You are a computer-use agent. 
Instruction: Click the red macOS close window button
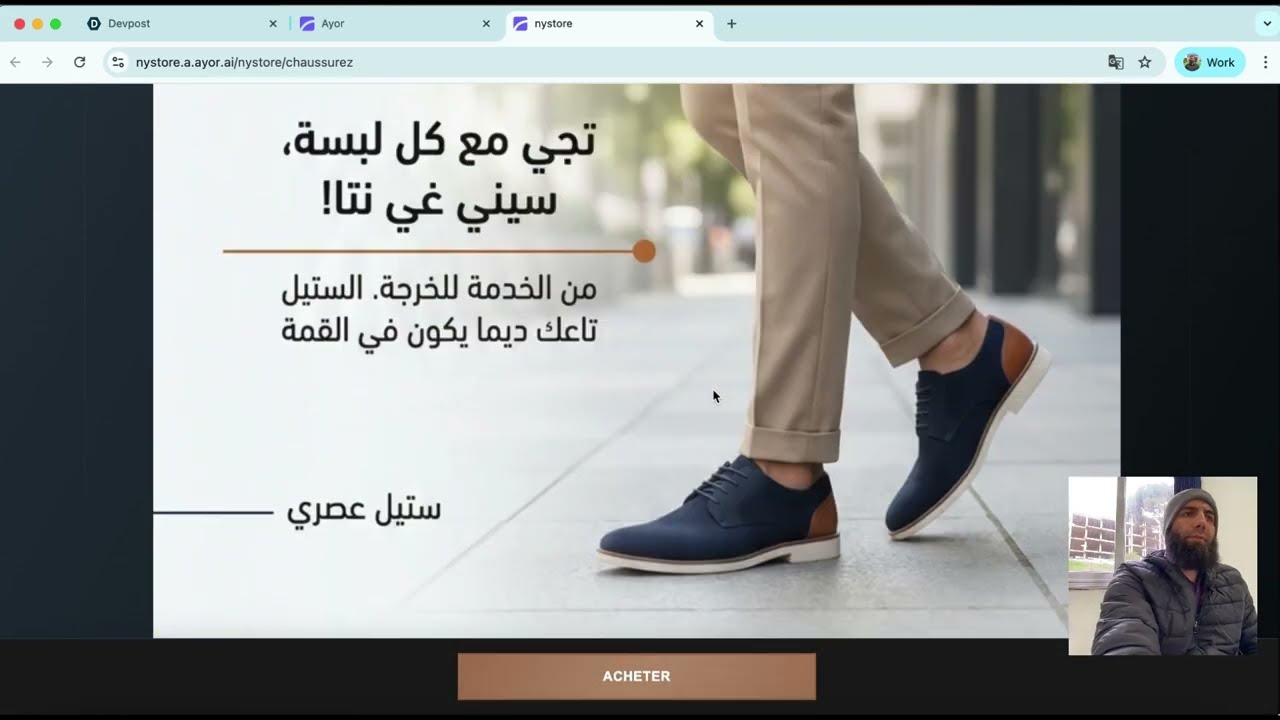[x=19, y=23]
